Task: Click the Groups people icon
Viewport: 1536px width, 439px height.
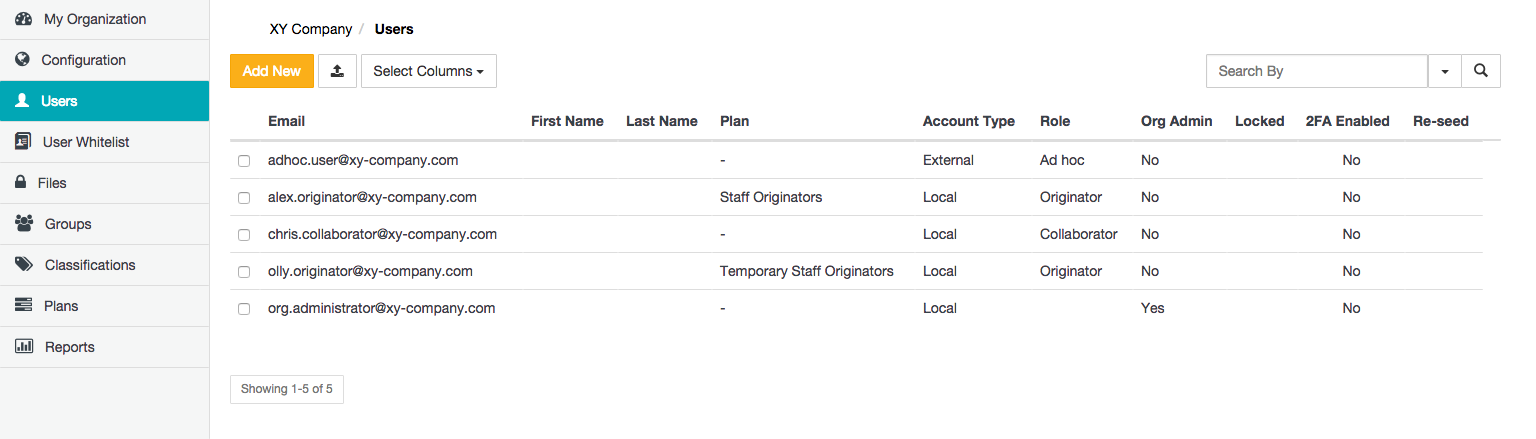Action: coord(24,224)
